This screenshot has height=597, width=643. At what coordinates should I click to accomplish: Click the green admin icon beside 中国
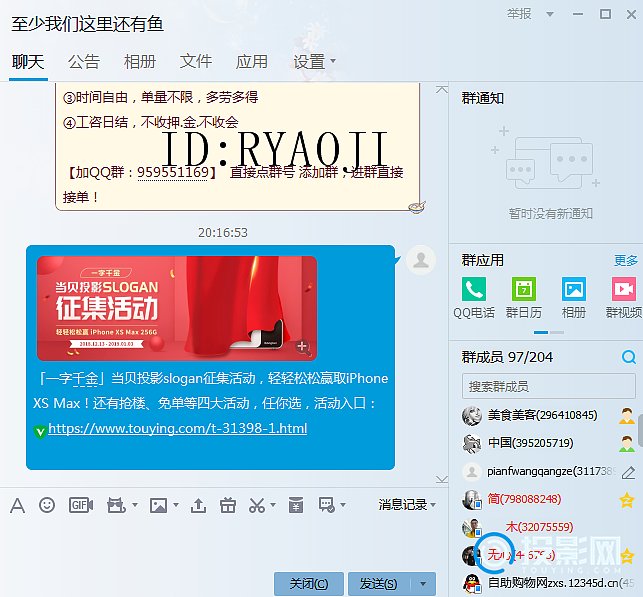(x=627, y=444)
